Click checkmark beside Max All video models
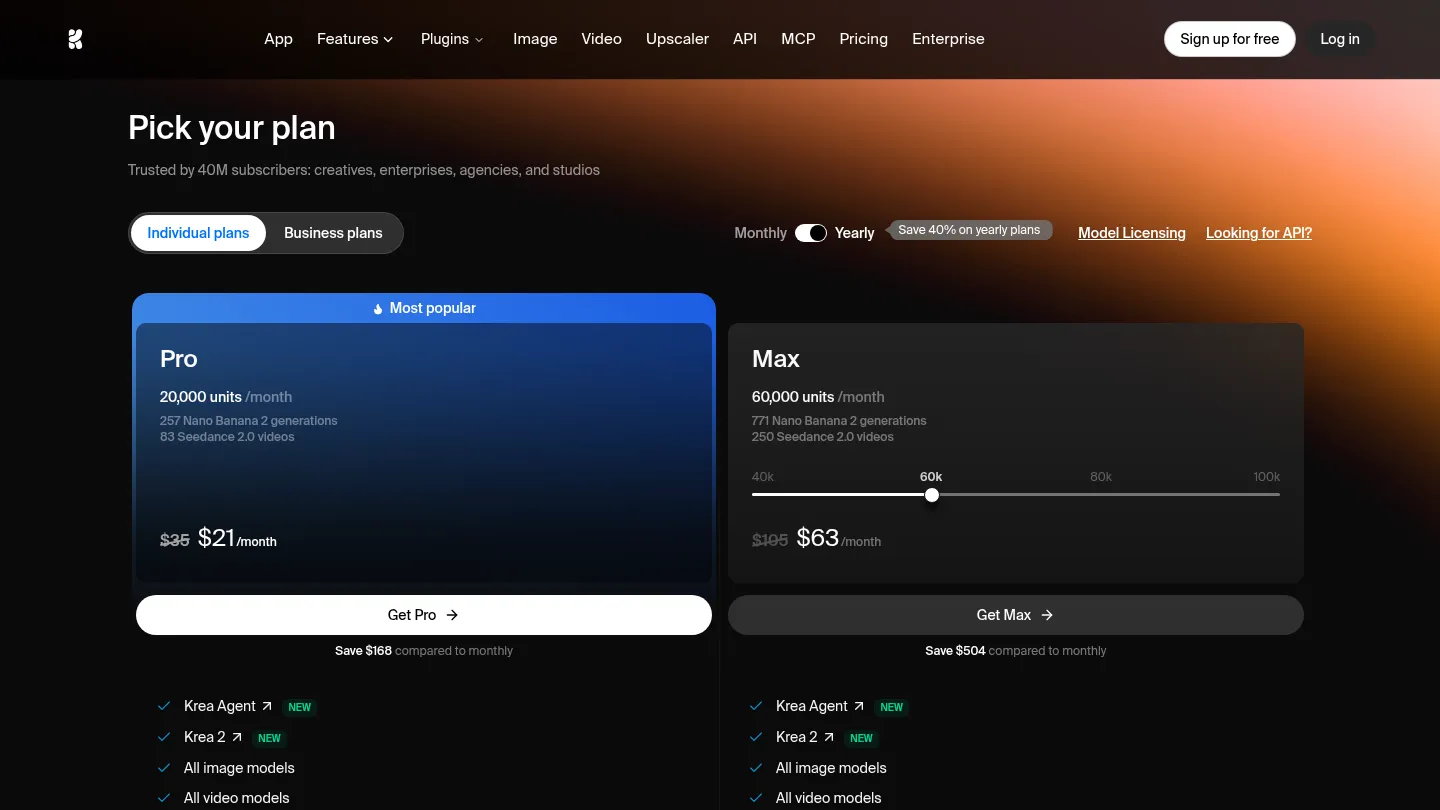1440x810 pixels. 756,798
